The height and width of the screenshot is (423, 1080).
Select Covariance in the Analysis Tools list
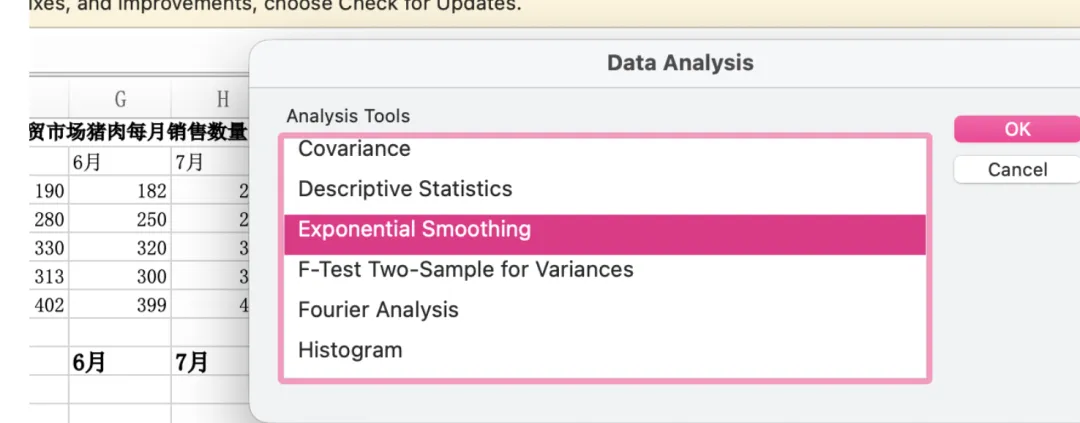[x=355, y=149]
